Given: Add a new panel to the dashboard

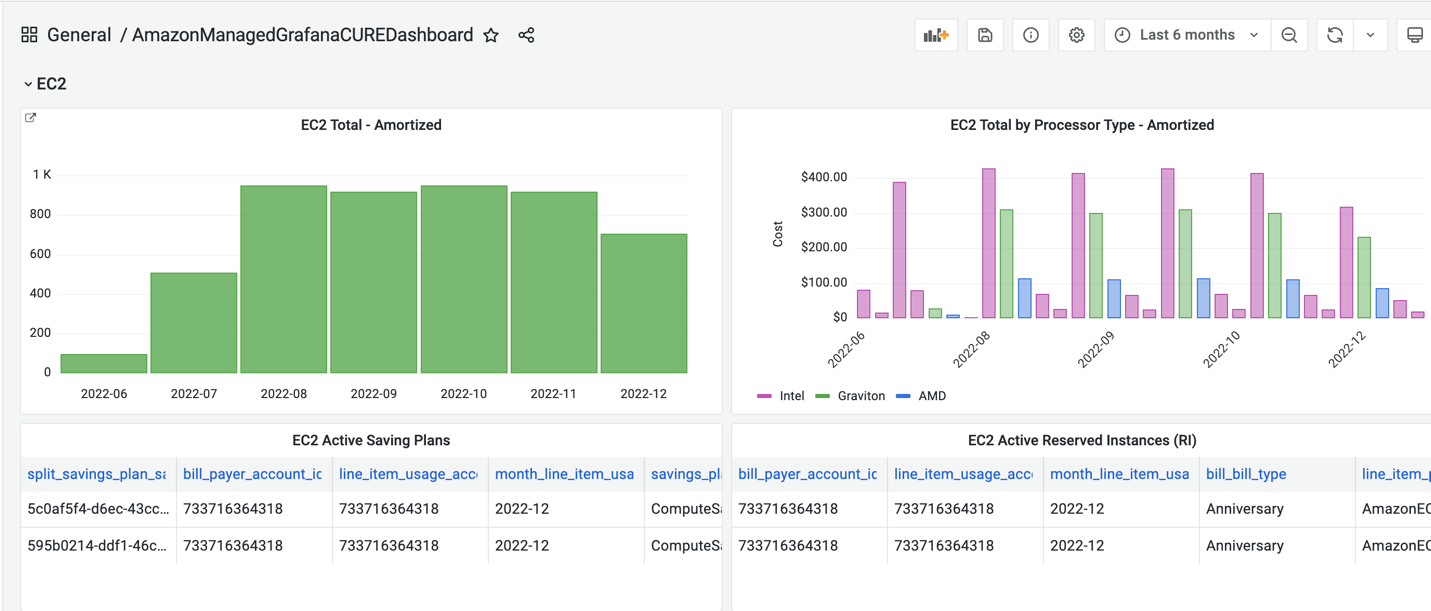Looking at the screenshot, I should [x=936, y=34].
